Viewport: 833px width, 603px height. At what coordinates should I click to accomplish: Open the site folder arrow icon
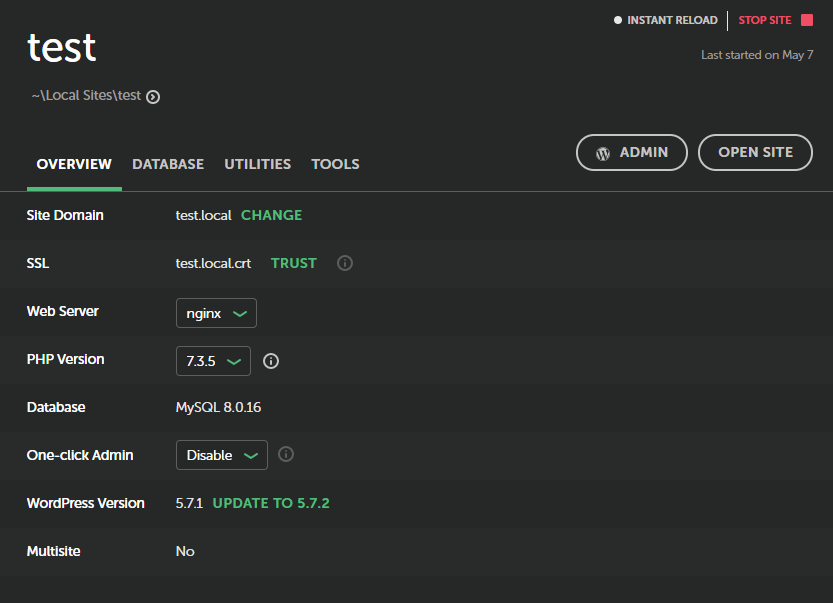pos(153,97)
